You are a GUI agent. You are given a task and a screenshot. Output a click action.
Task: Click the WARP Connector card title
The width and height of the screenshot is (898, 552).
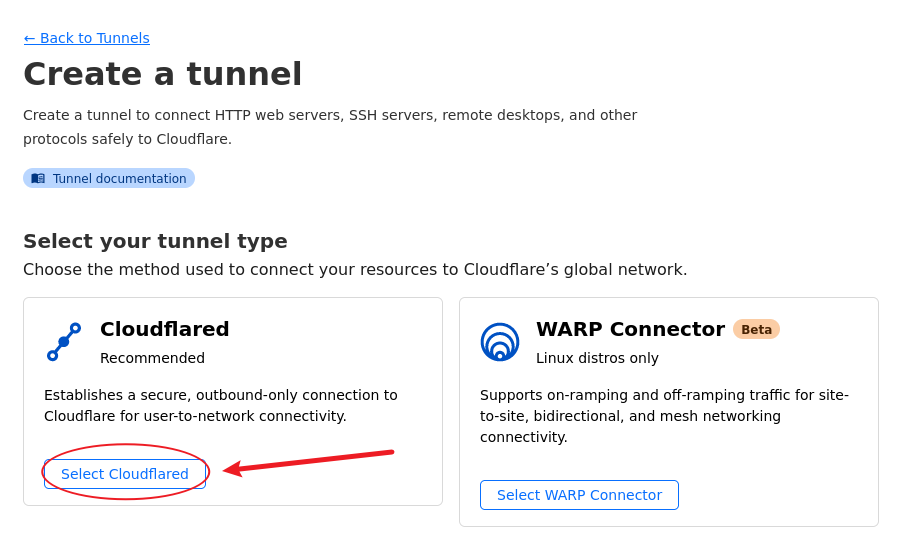[x=630, y=329]
